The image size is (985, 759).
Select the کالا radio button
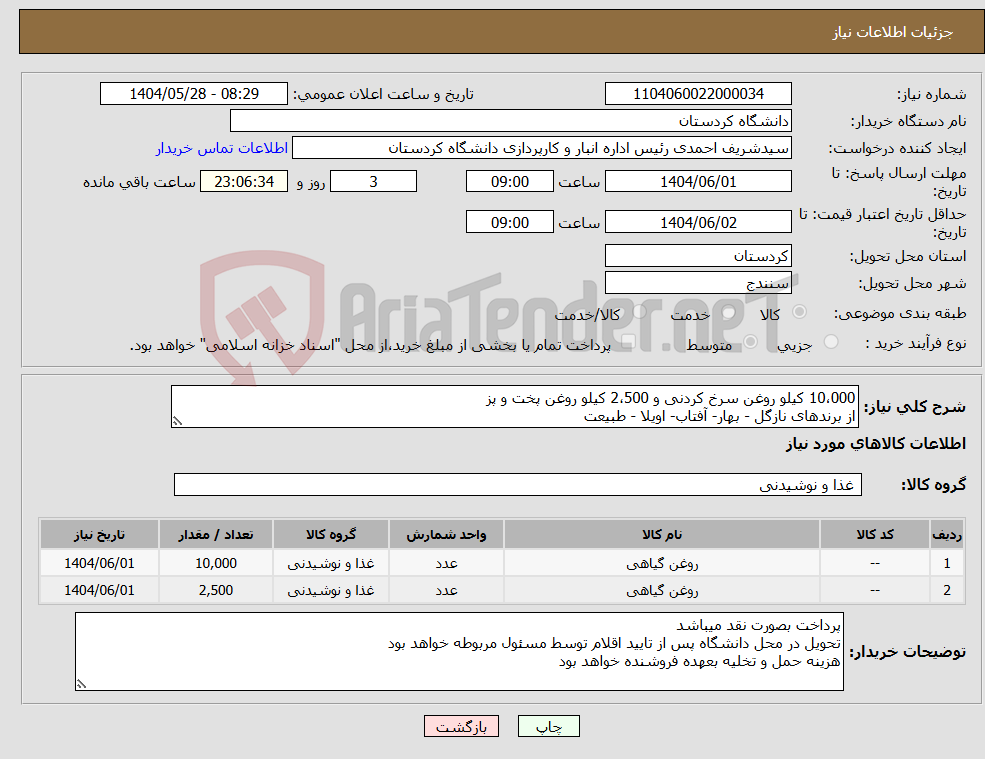click(x=799, y=314)
